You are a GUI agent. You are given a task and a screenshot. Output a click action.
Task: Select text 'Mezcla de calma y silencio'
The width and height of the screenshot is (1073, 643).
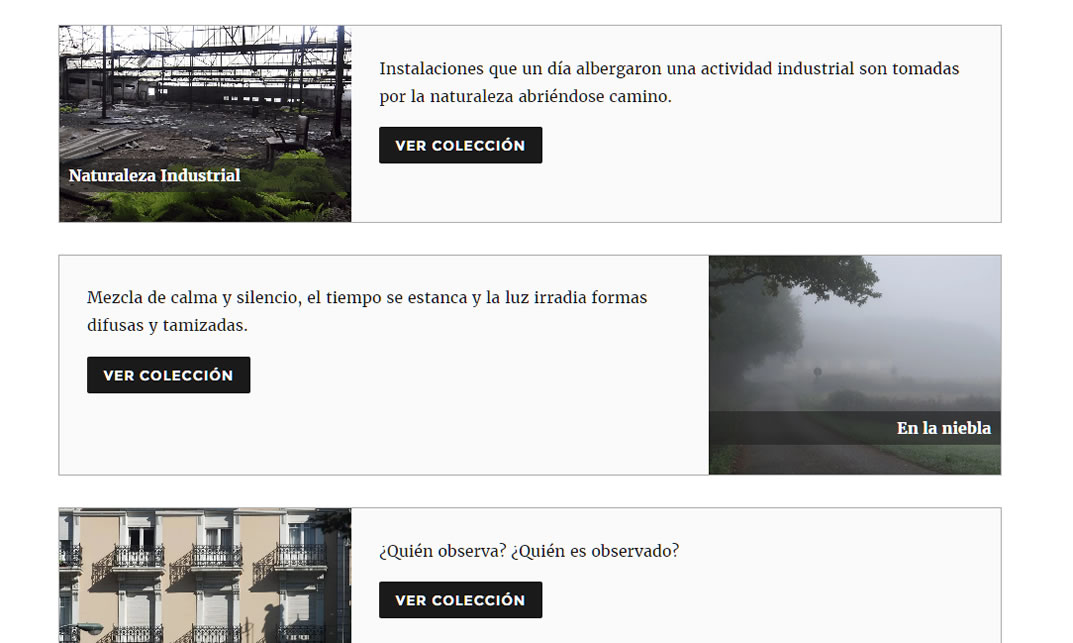pos(194,298)
